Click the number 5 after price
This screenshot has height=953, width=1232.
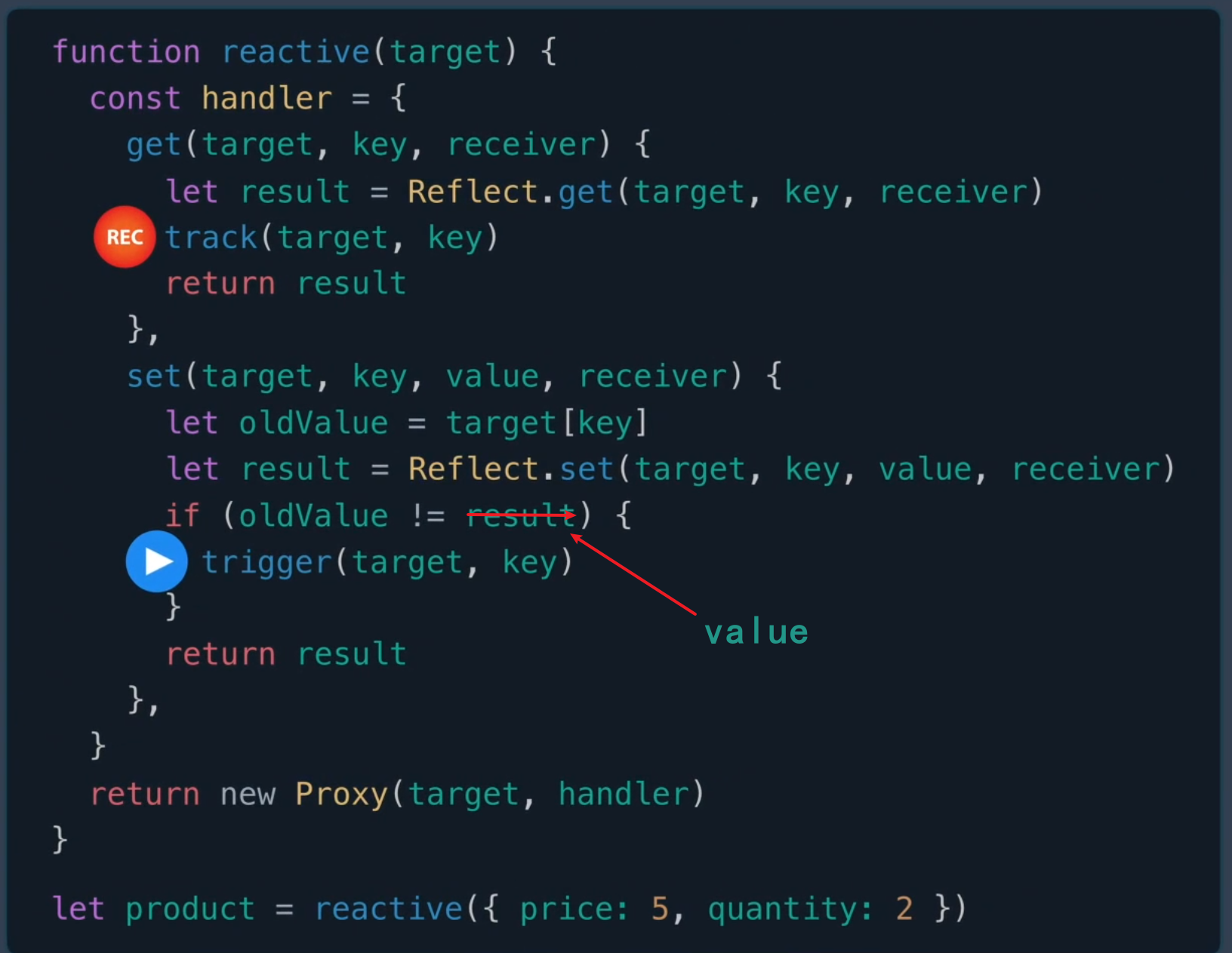(660, 908)
